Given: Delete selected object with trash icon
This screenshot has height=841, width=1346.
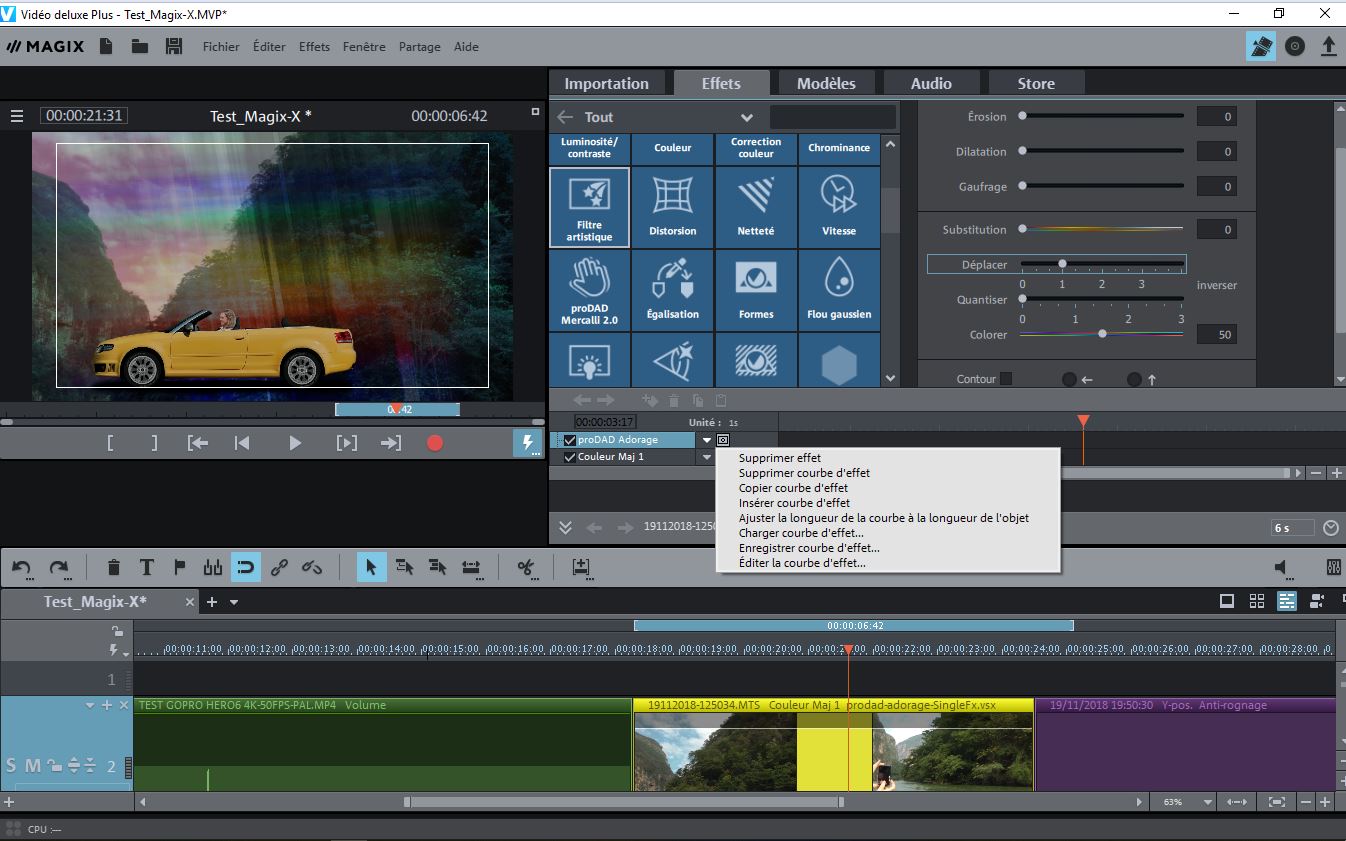Looking at the screenshot, I should click(113, 568).
